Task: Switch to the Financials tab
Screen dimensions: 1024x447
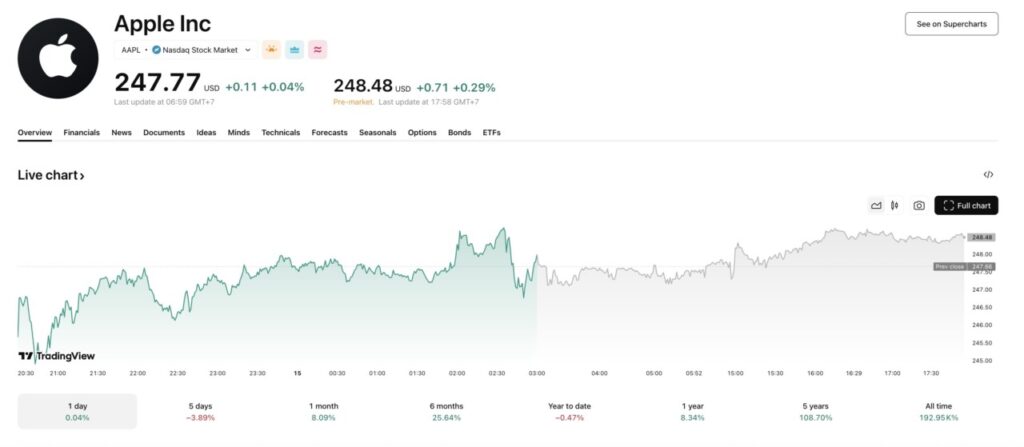Action: tap(82, 133)
